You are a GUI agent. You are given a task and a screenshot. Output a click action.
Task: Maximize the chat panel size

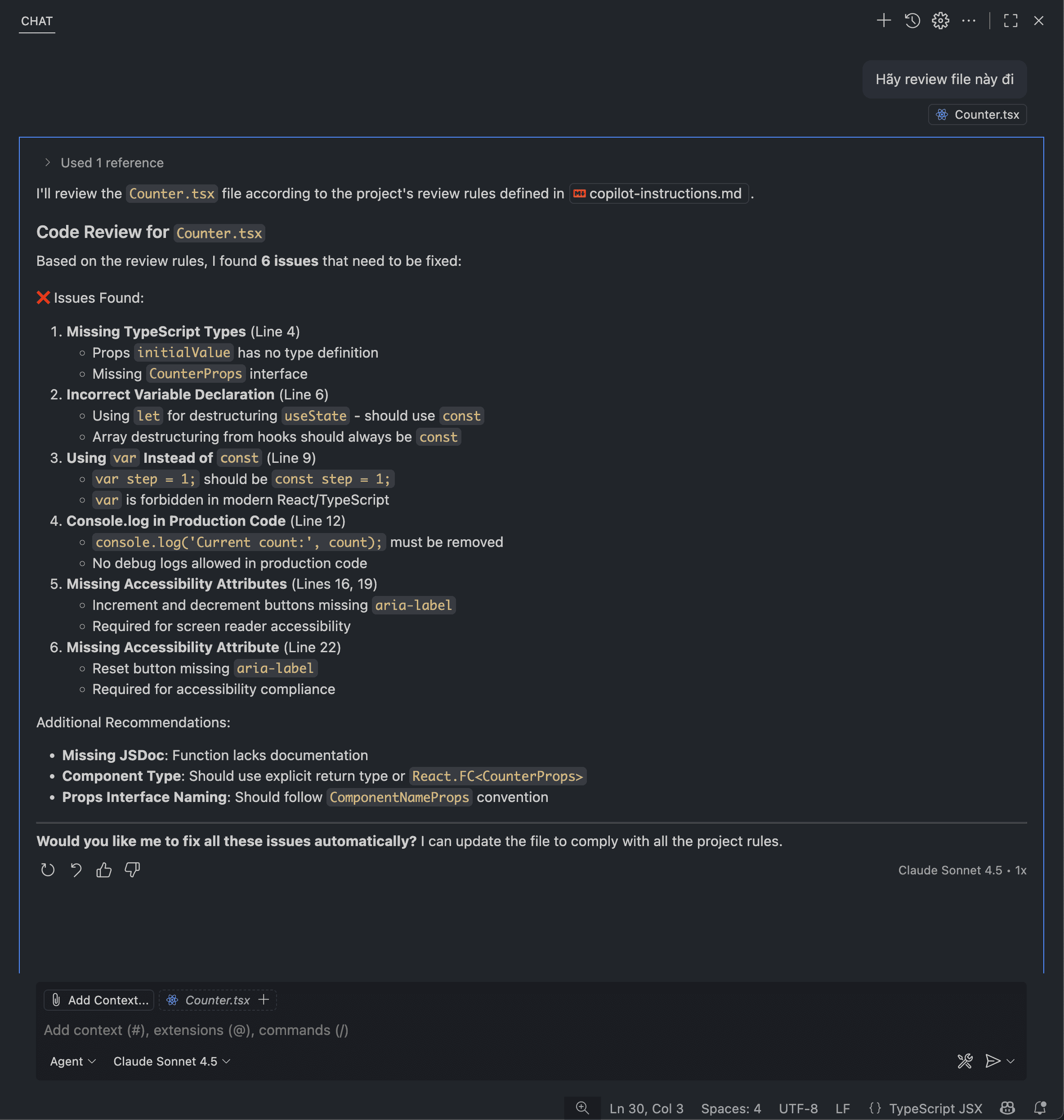pos(1010,21)
